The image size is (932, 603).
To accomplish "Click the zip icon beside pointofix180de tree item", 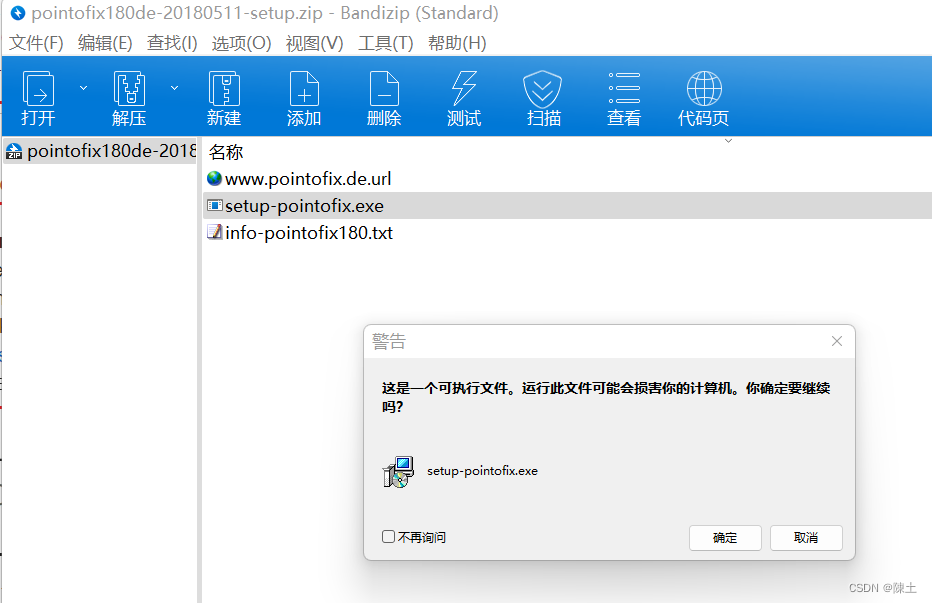I will tap(14, 151).
